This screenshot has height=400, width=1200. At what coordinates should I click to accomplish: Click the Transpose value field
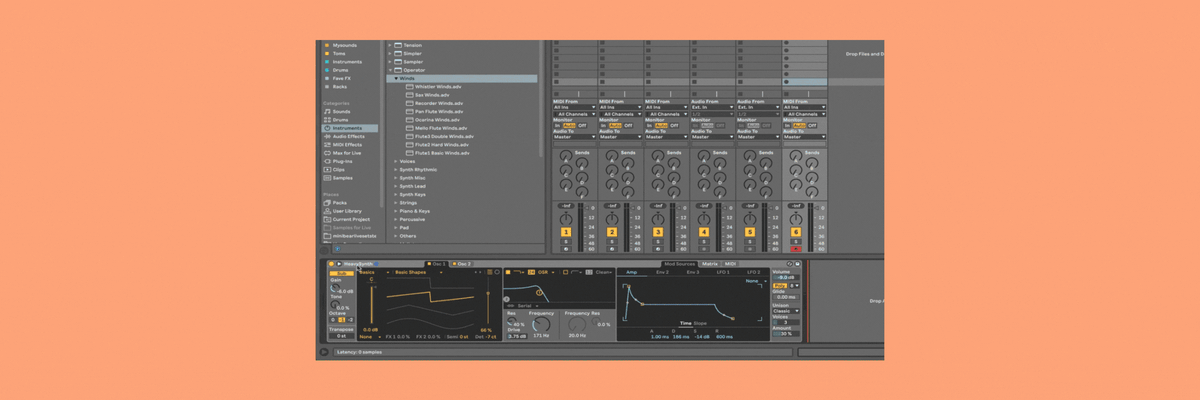pos(340,336)
